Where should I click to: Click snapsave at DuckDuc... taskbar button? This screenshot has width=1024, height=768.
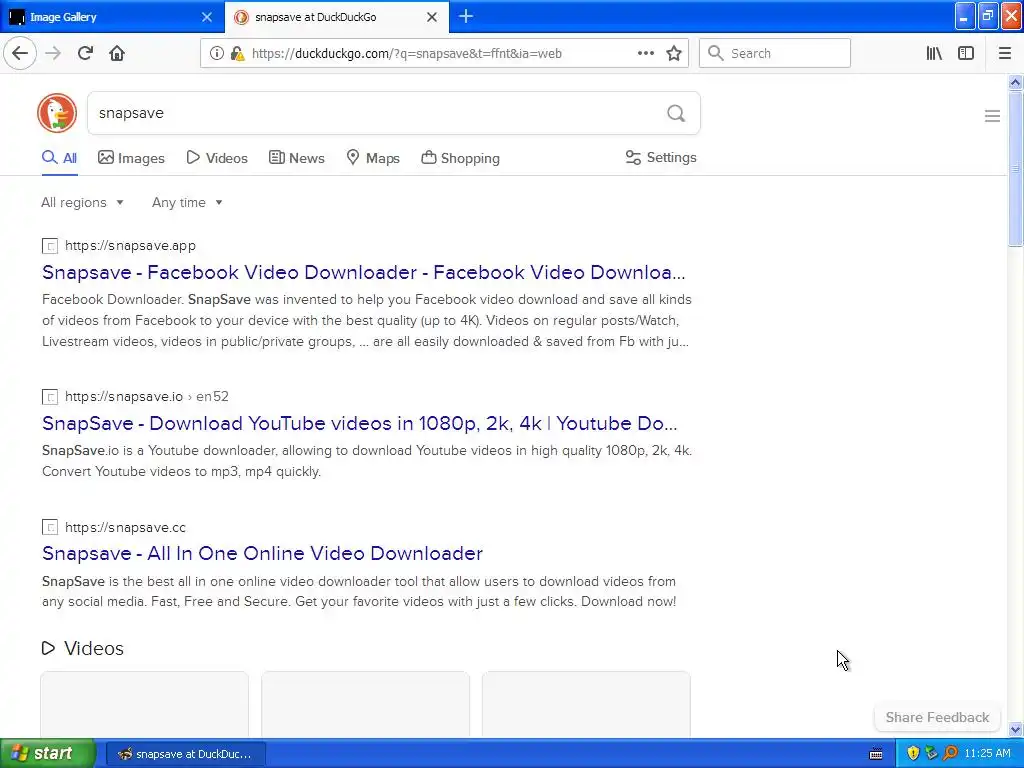tap(185, 754)
